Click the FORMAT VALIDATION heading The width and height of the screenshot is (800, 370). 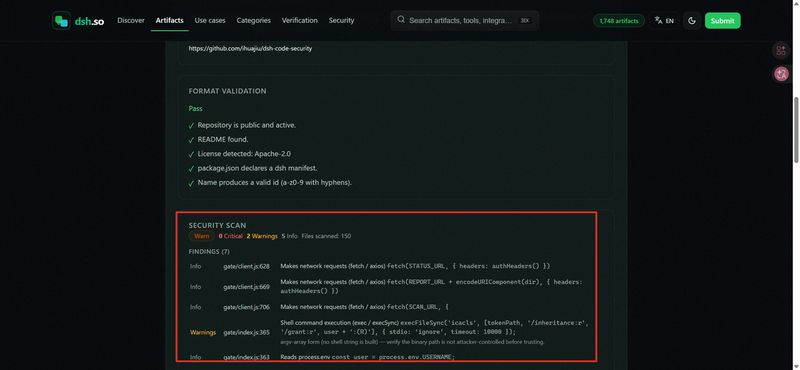point(228,91)
